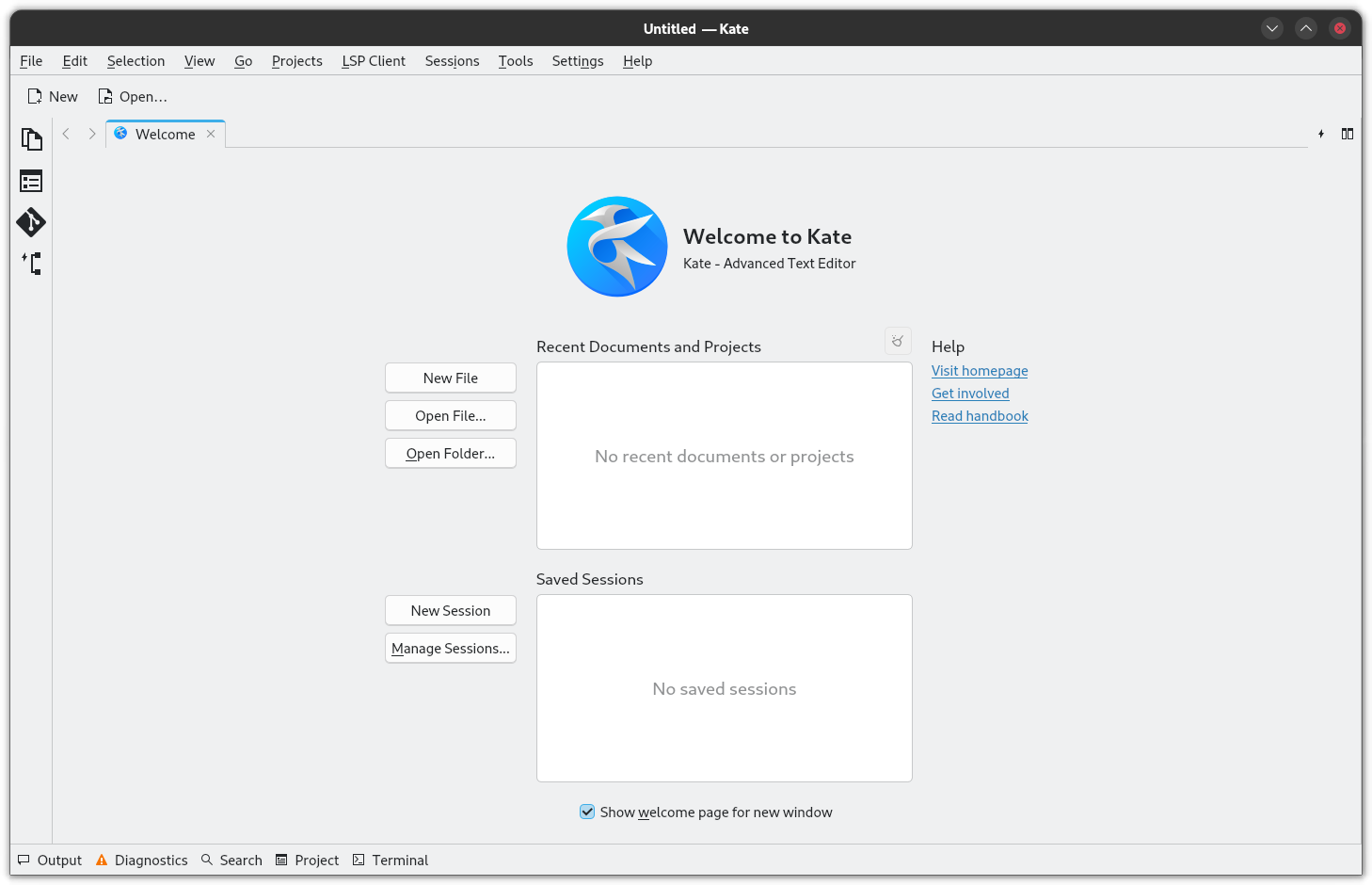Screen dimensions: 1372x885
Task: Uncheck Show welcome page for new window
Action: pos(587,812)
